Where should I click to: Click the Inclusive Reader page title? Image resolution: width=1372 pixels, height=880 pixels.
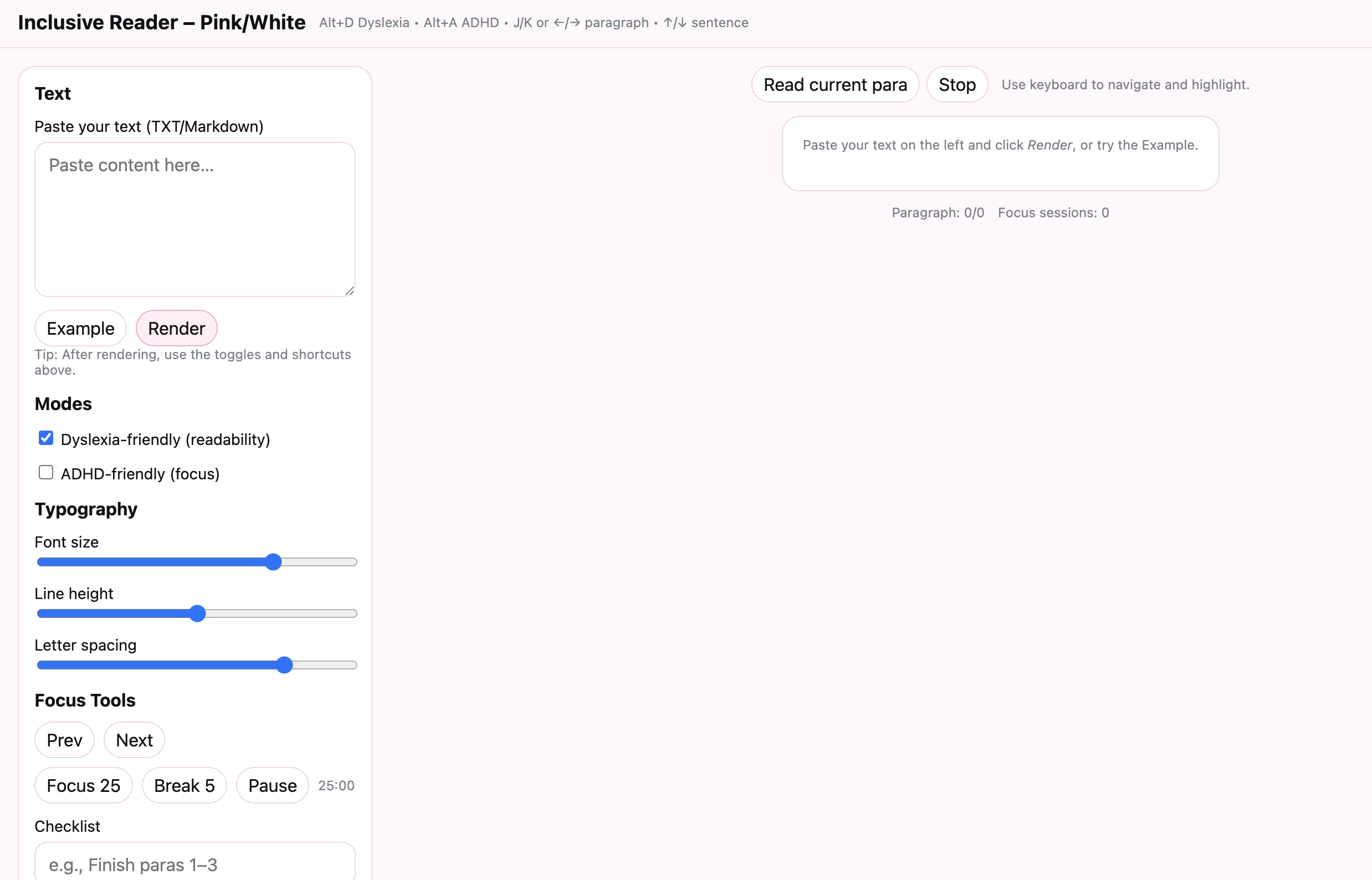point(162,23)
